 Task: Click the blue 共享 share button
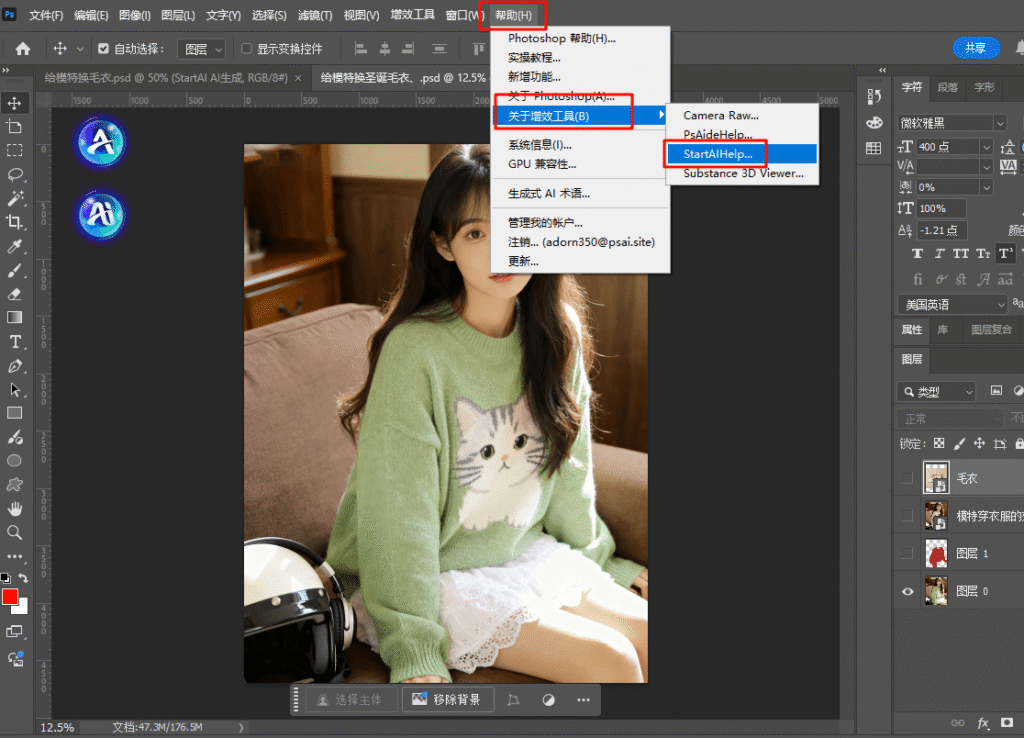coord(975,48)
